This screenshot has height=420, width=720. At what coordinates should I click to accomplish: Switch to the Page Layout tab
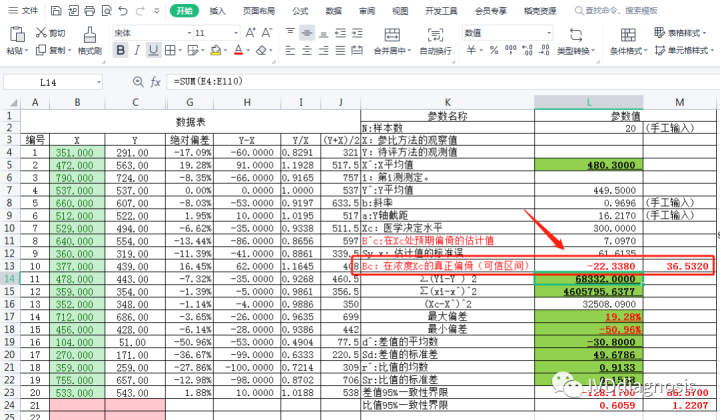coord(259,11)
